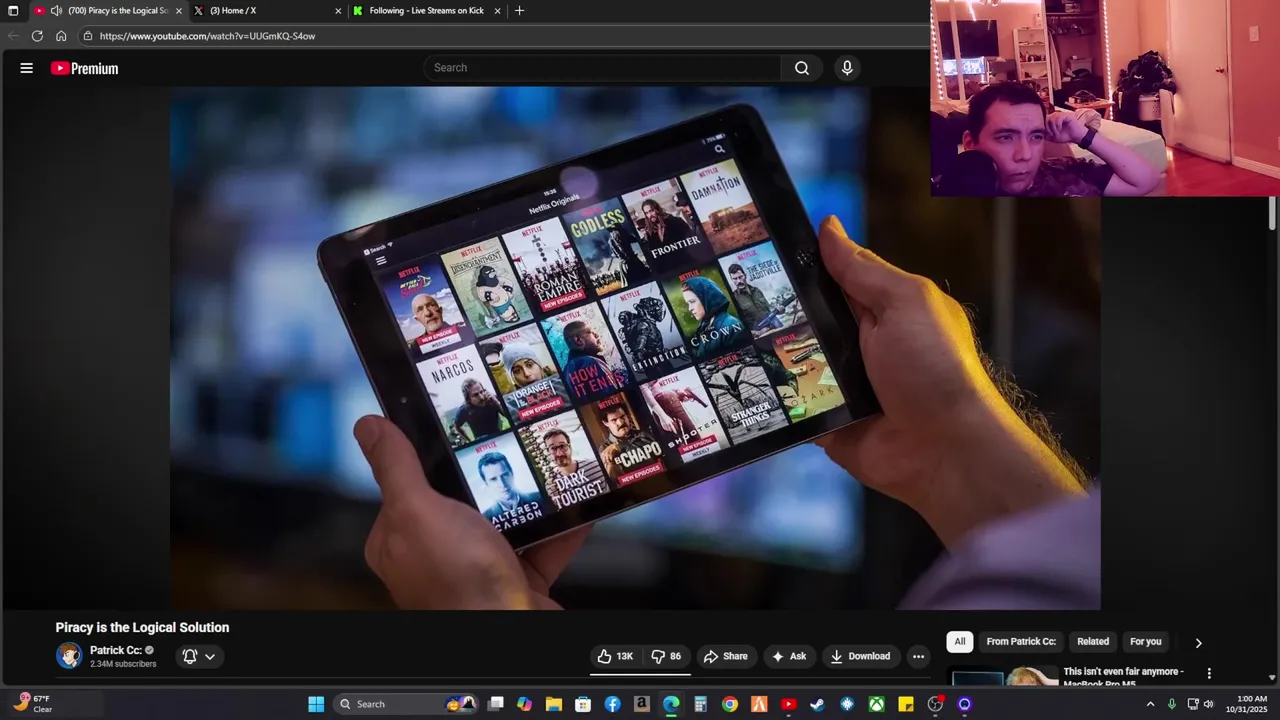Show hidden system tray icons
This screenshot has width=1280, height=720.
(1150, 704)
